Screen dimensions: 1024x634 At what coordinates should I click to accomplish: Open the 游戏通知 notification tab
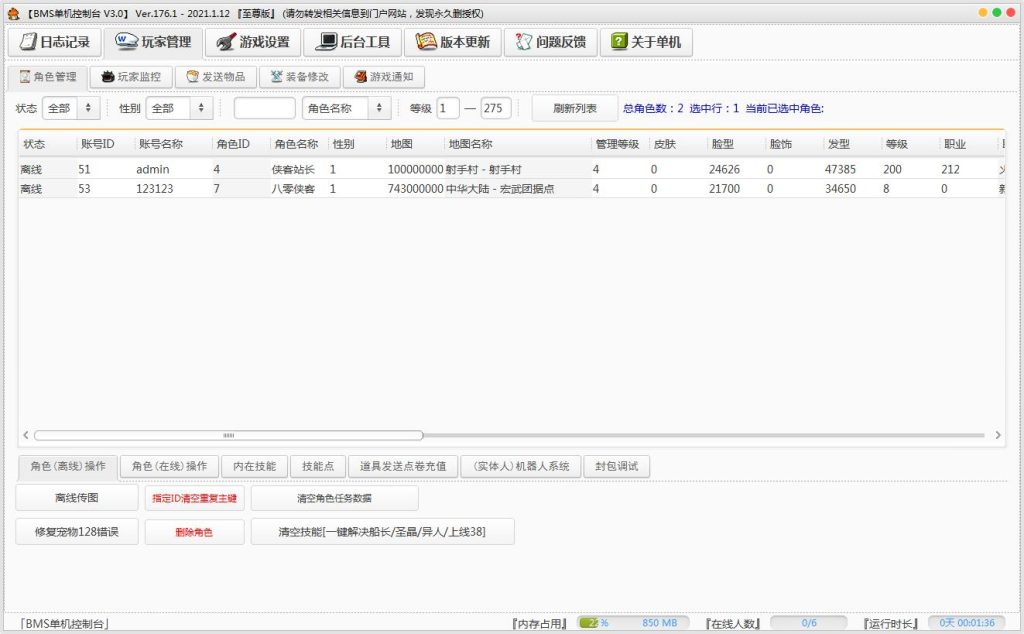pyautogui.click(x=384, y=76)
